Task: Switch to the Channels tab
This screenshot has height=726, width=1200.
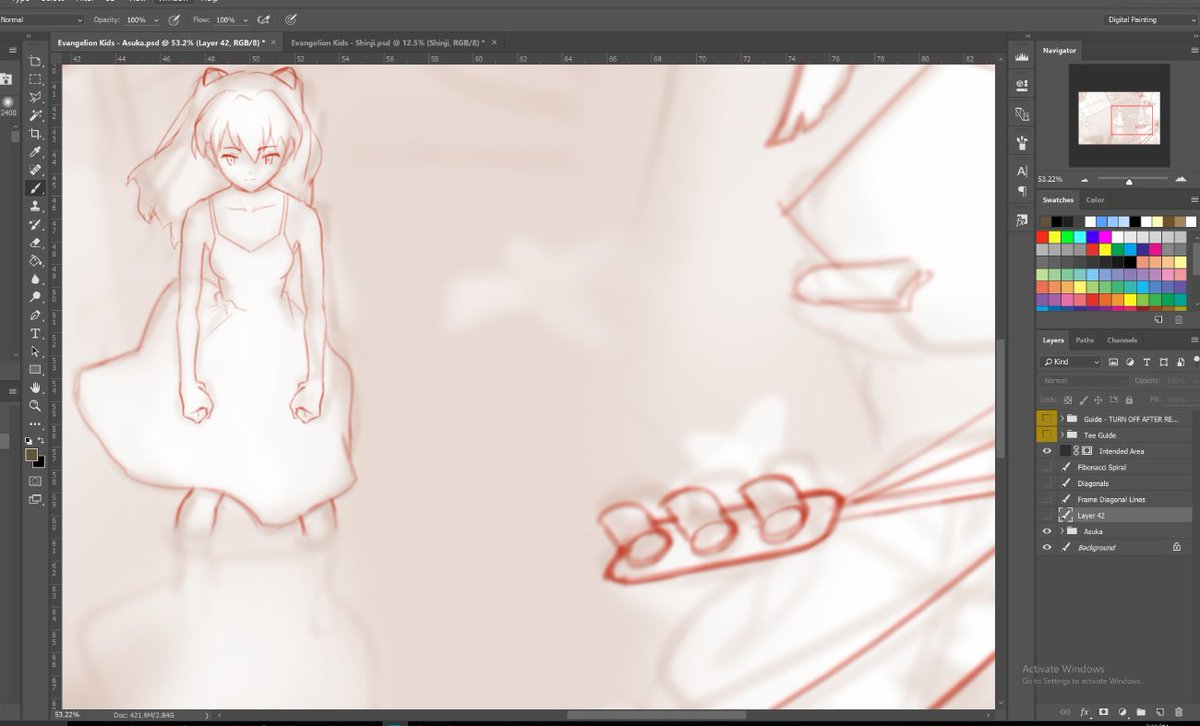Action: click(1122, 340)
